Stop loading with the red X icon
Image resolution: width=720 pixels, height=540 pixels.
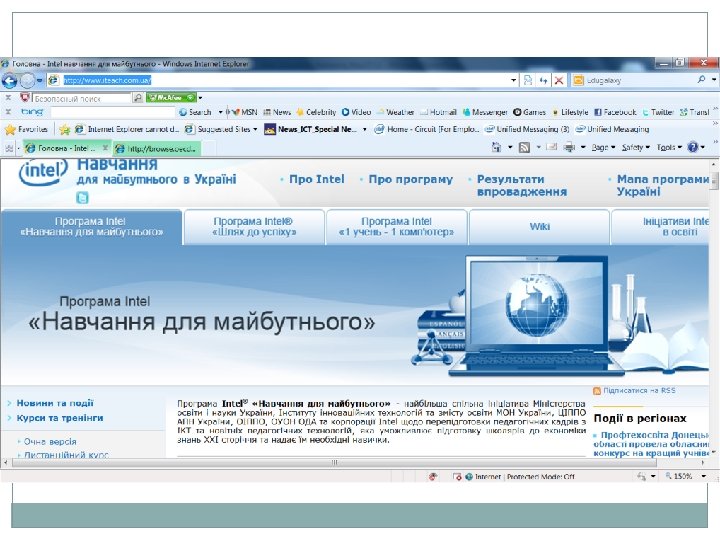(x=559, y=80)
